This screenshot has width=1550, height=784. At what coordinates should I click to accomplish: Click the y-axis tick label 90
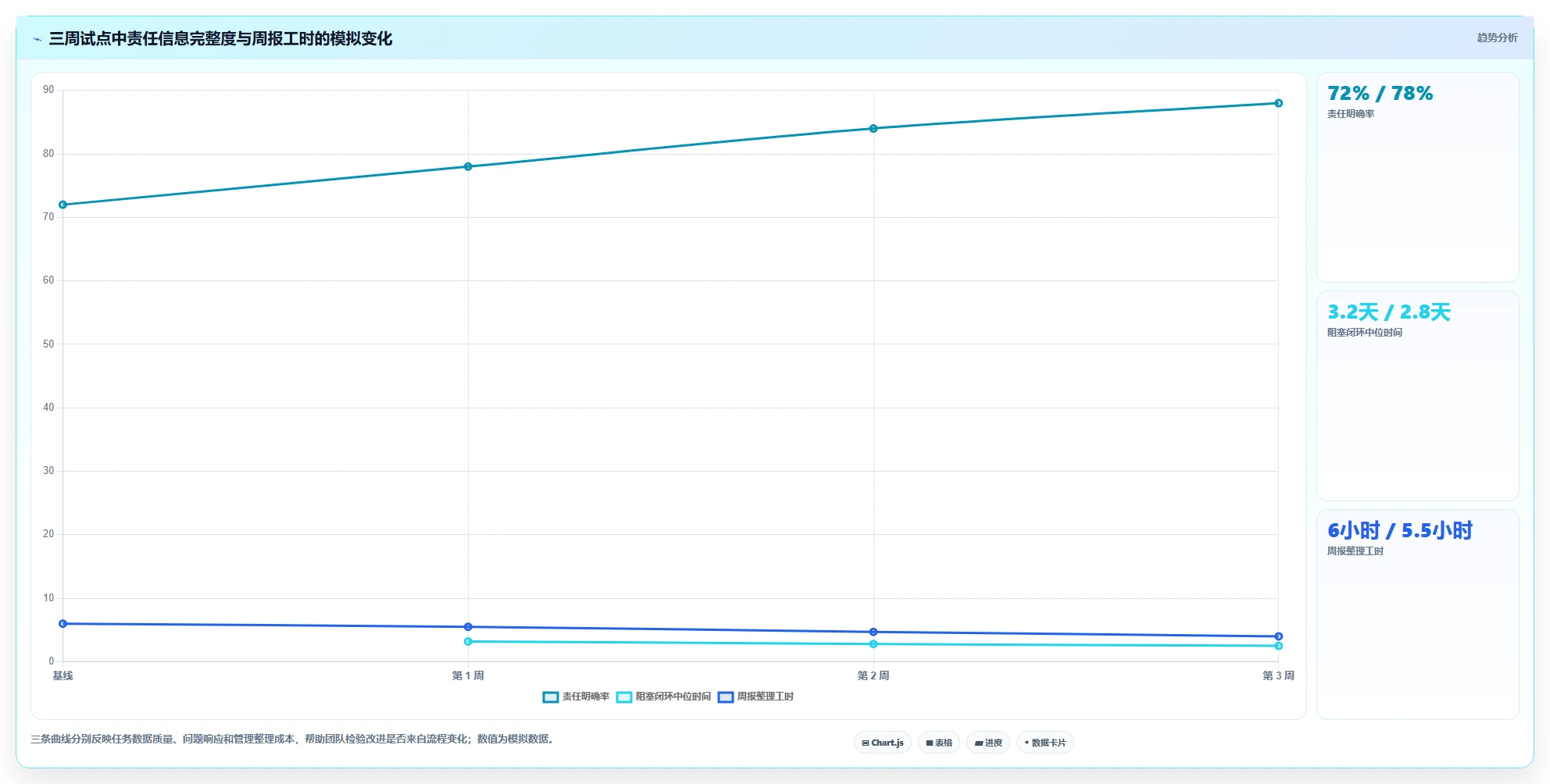tap(48, 90)
